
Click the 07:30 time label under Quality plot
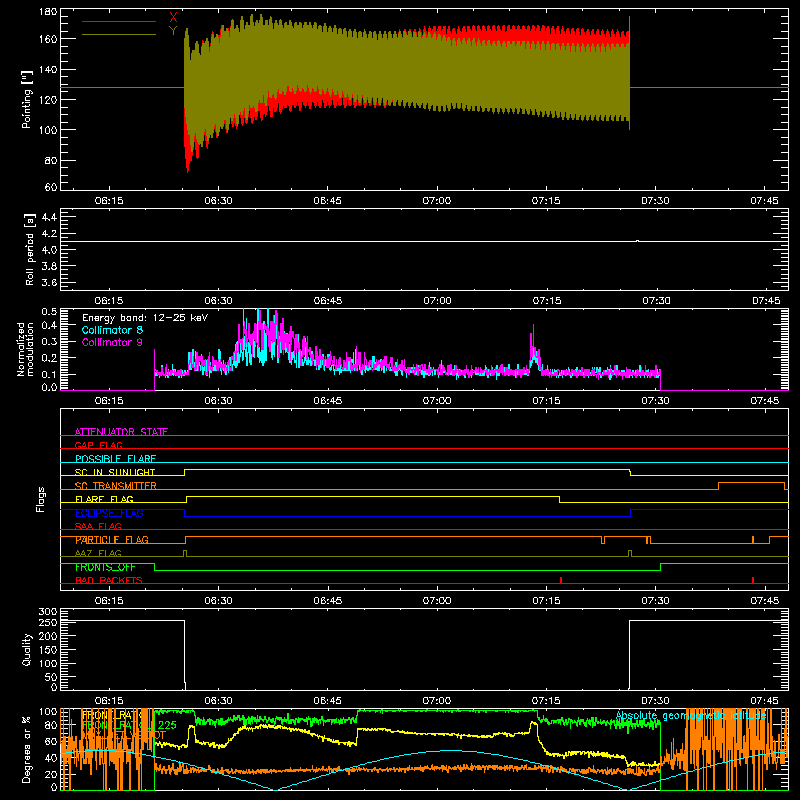[655, 701]
